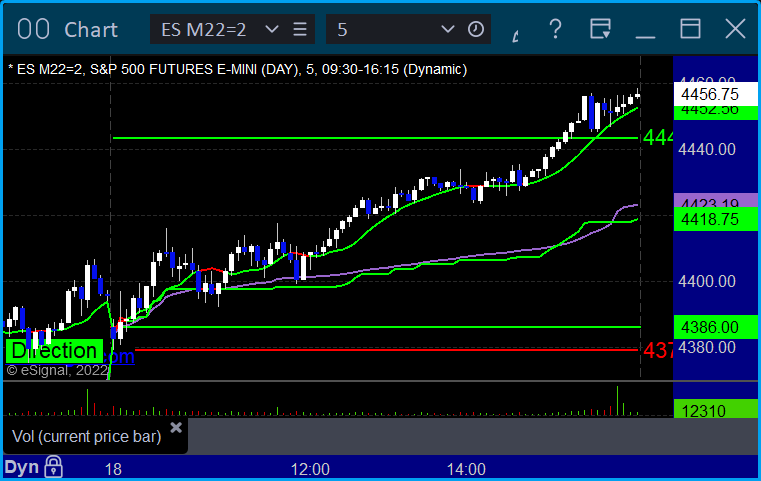Click the purple 4423.19 indicator label
Viewport: 761px width, 481px height.
(x=715, y=200)
